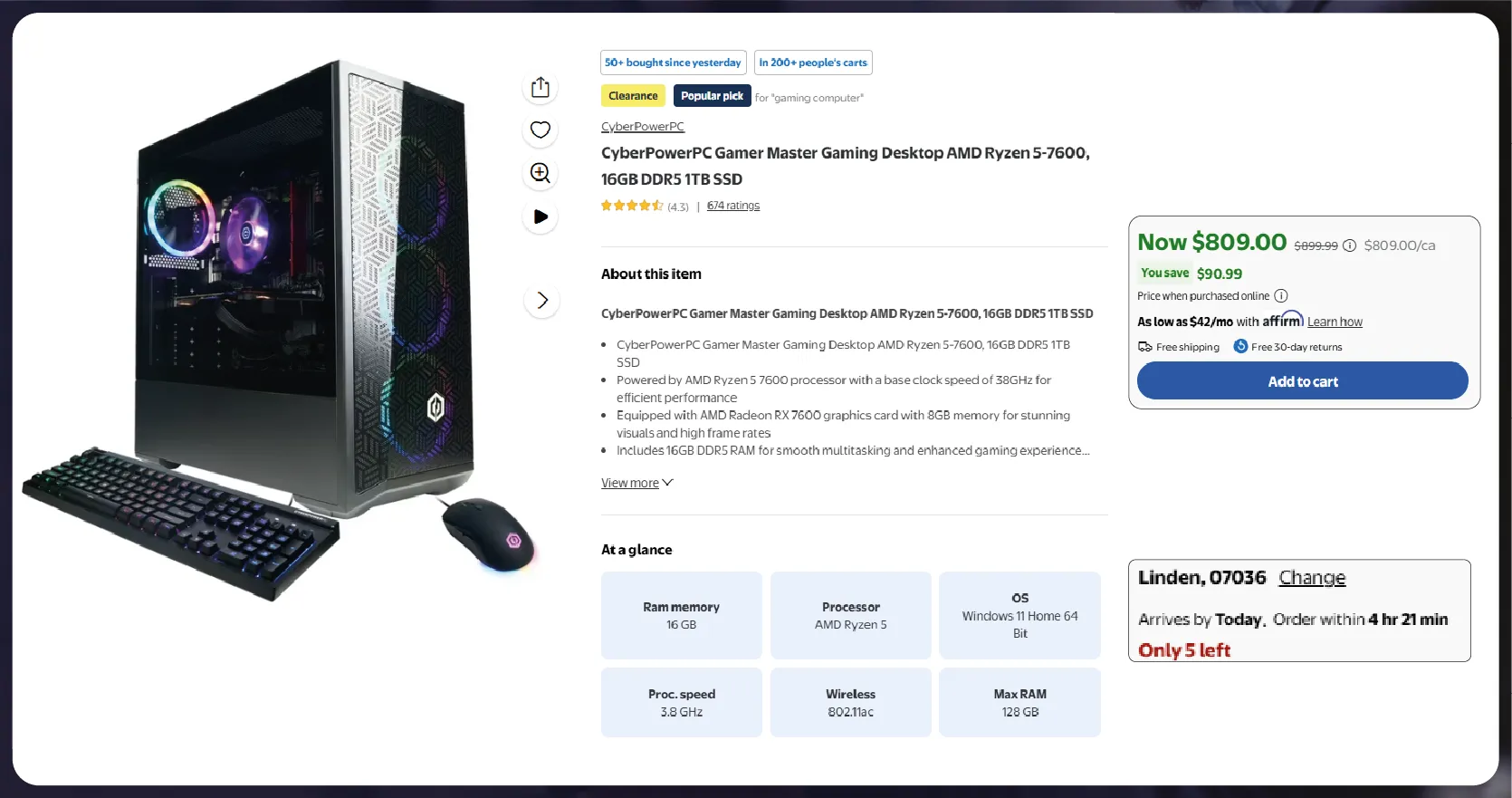Click the Free 30-day returns icon
The width and height of the screenshot is (1512, 798).
(x=1240, y=347)
